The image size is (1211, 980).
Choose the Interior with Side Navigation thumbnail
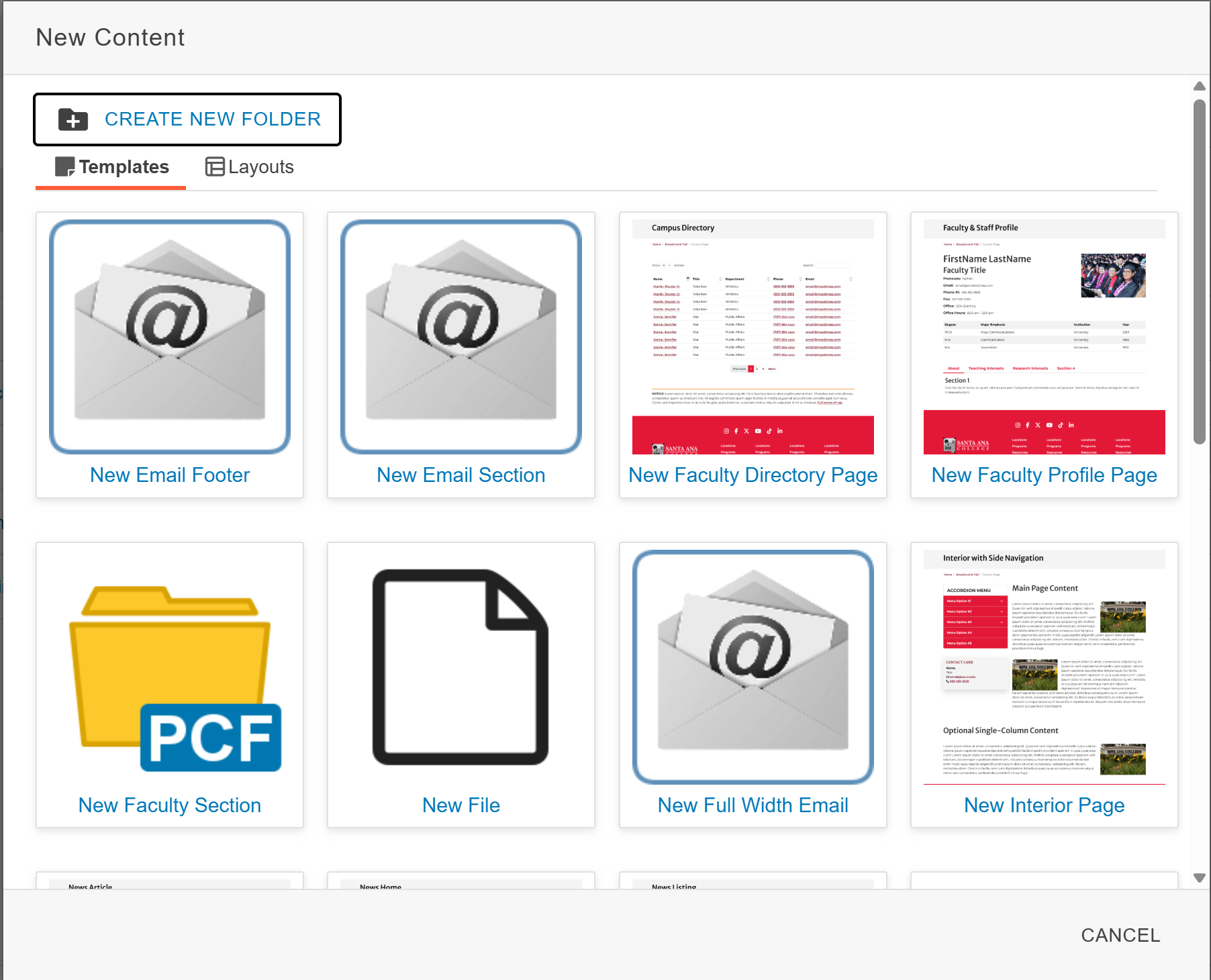(1045, 667)
